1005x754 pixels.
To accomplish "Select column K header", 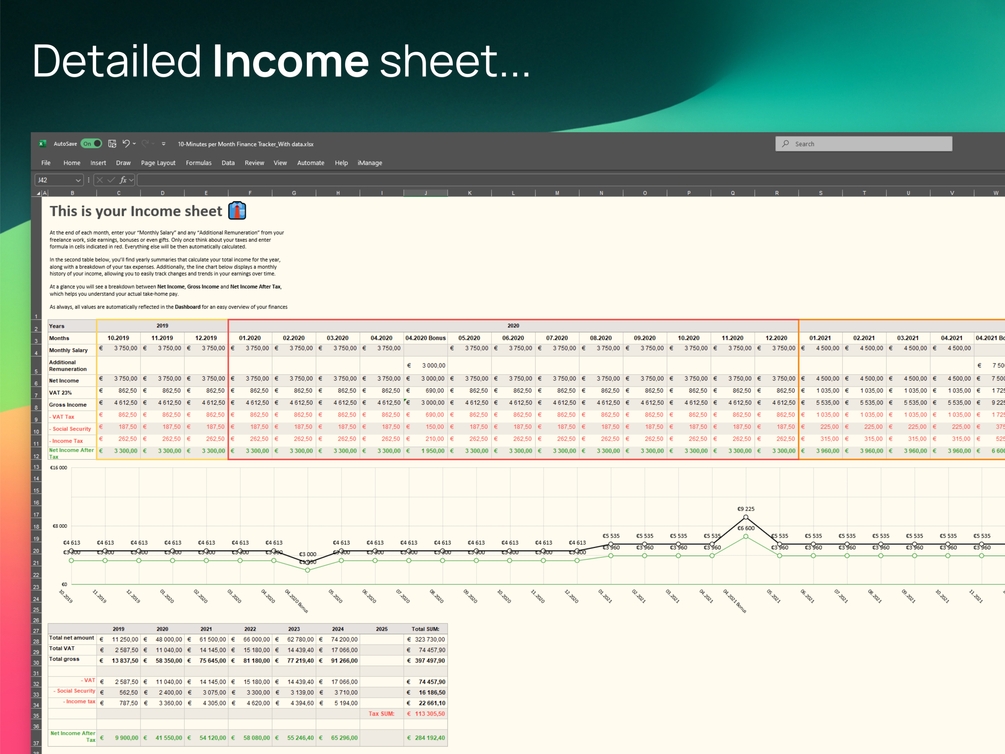I will pyautogui.click(x=470, y=192).
